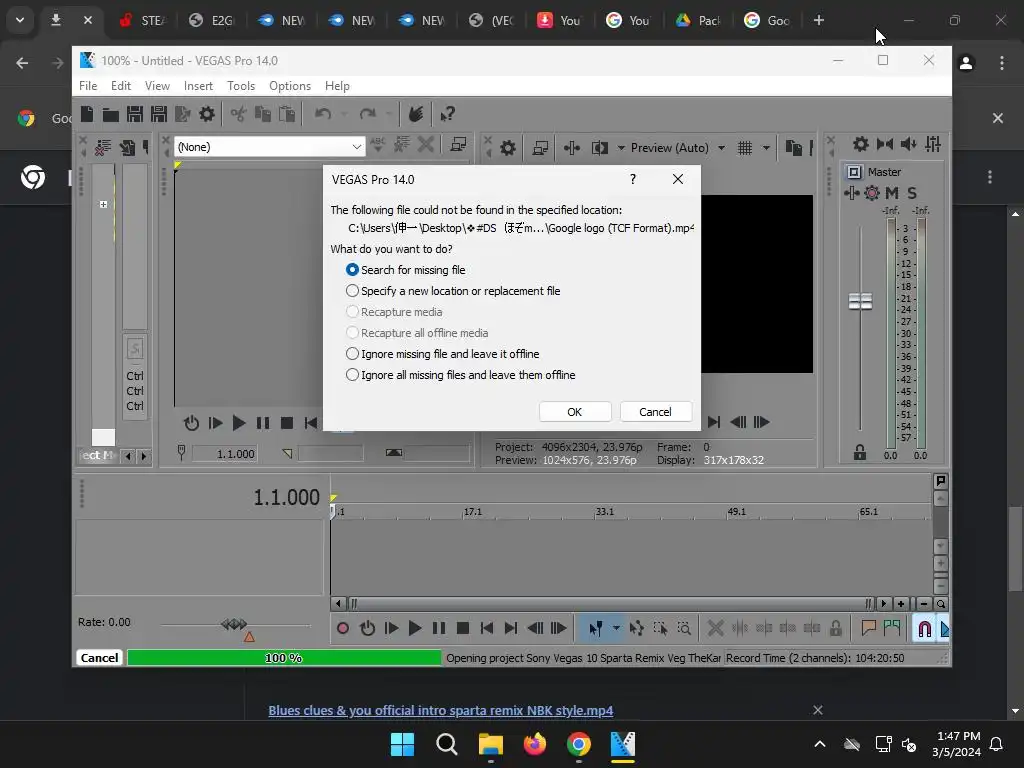Click the Copy icon in main toolbar
Image resolution: width=1024 pixels, height=768 pixels.
263,114
